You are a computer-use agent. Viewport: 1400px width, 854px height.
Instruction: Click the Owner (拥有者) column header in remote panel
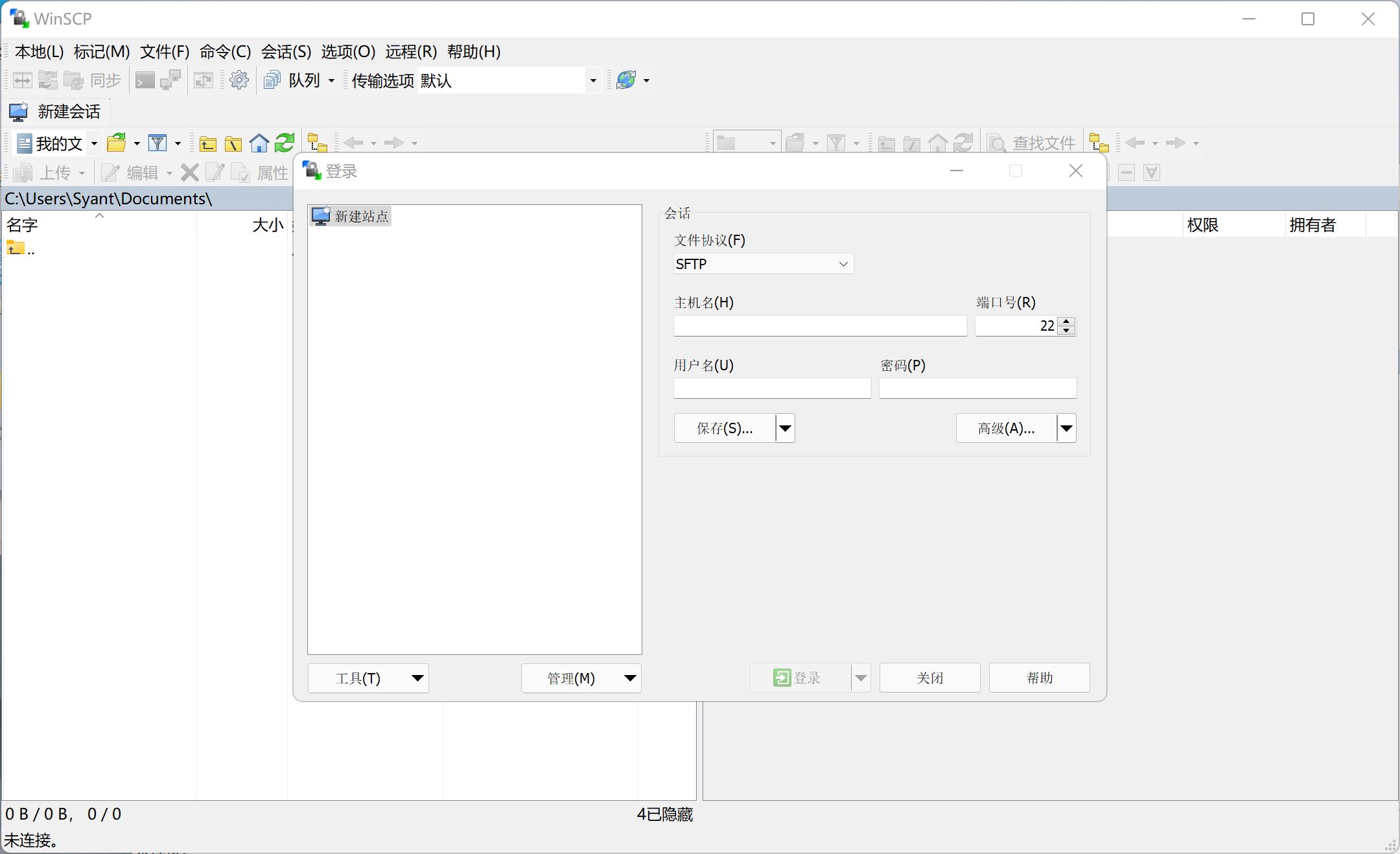1325,225
